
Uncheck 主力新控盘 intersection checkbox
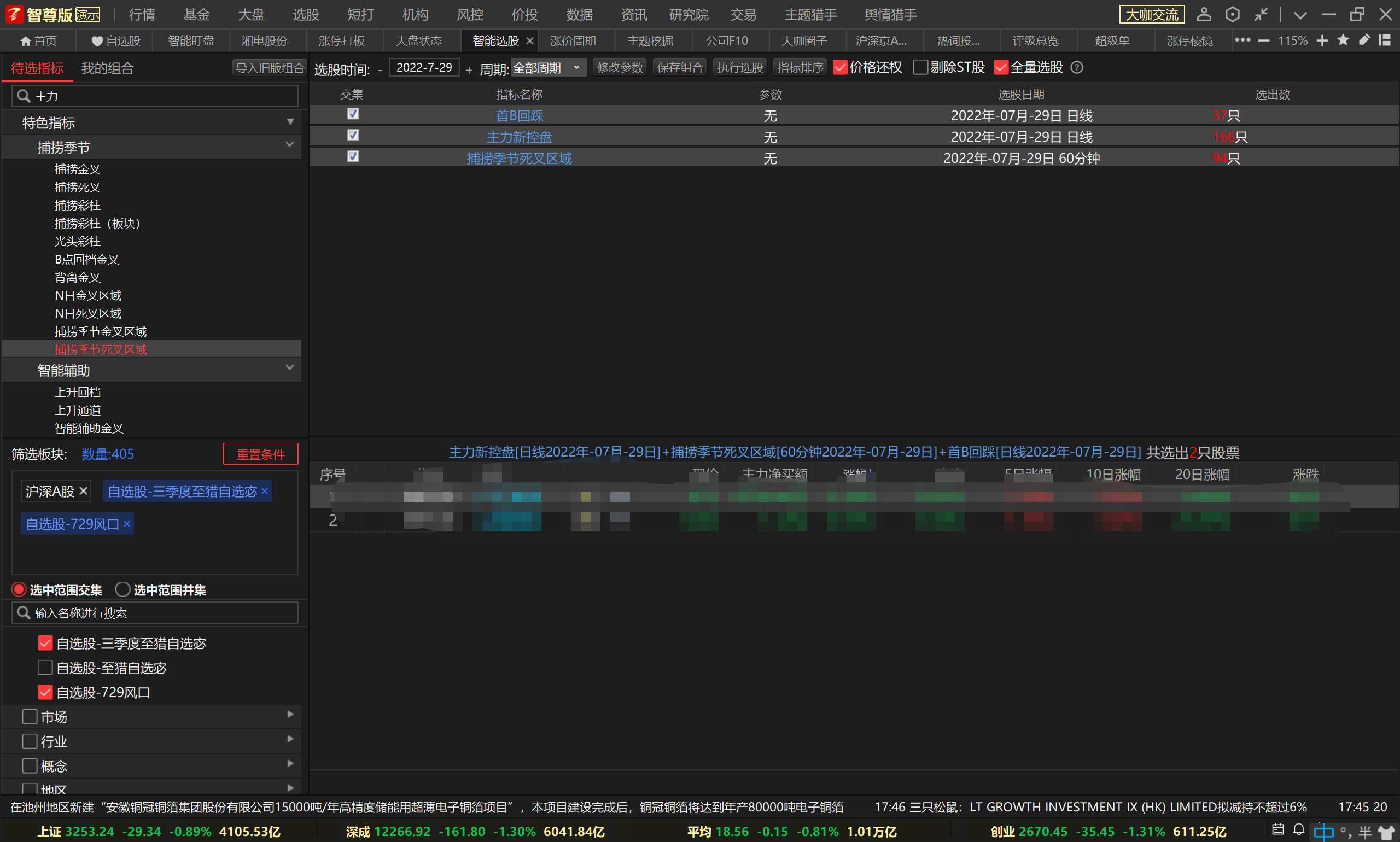click(x=353, y=135)
